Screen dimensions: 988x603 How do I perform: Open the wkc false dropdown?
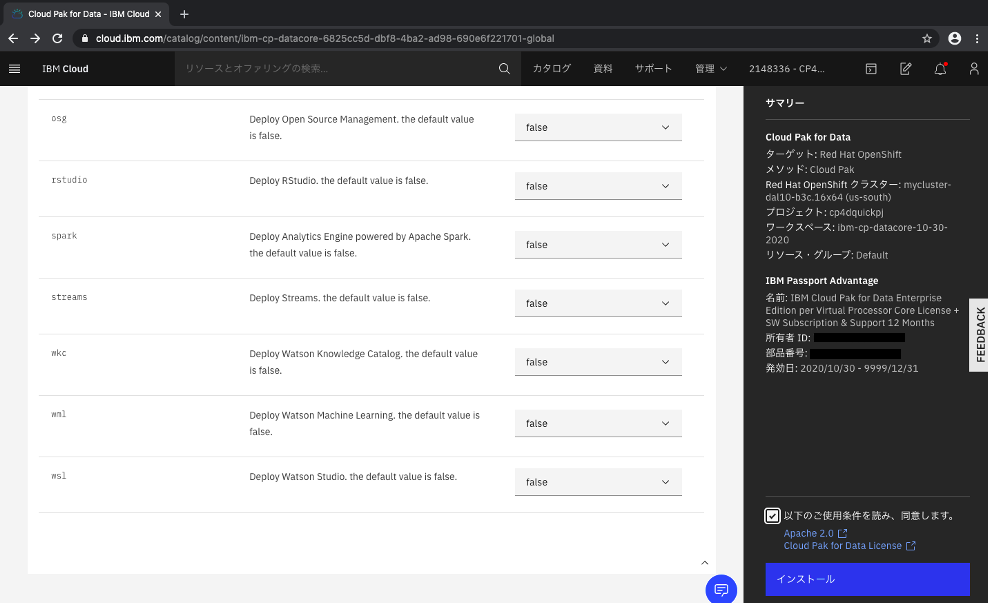click(x=598, y=362)
